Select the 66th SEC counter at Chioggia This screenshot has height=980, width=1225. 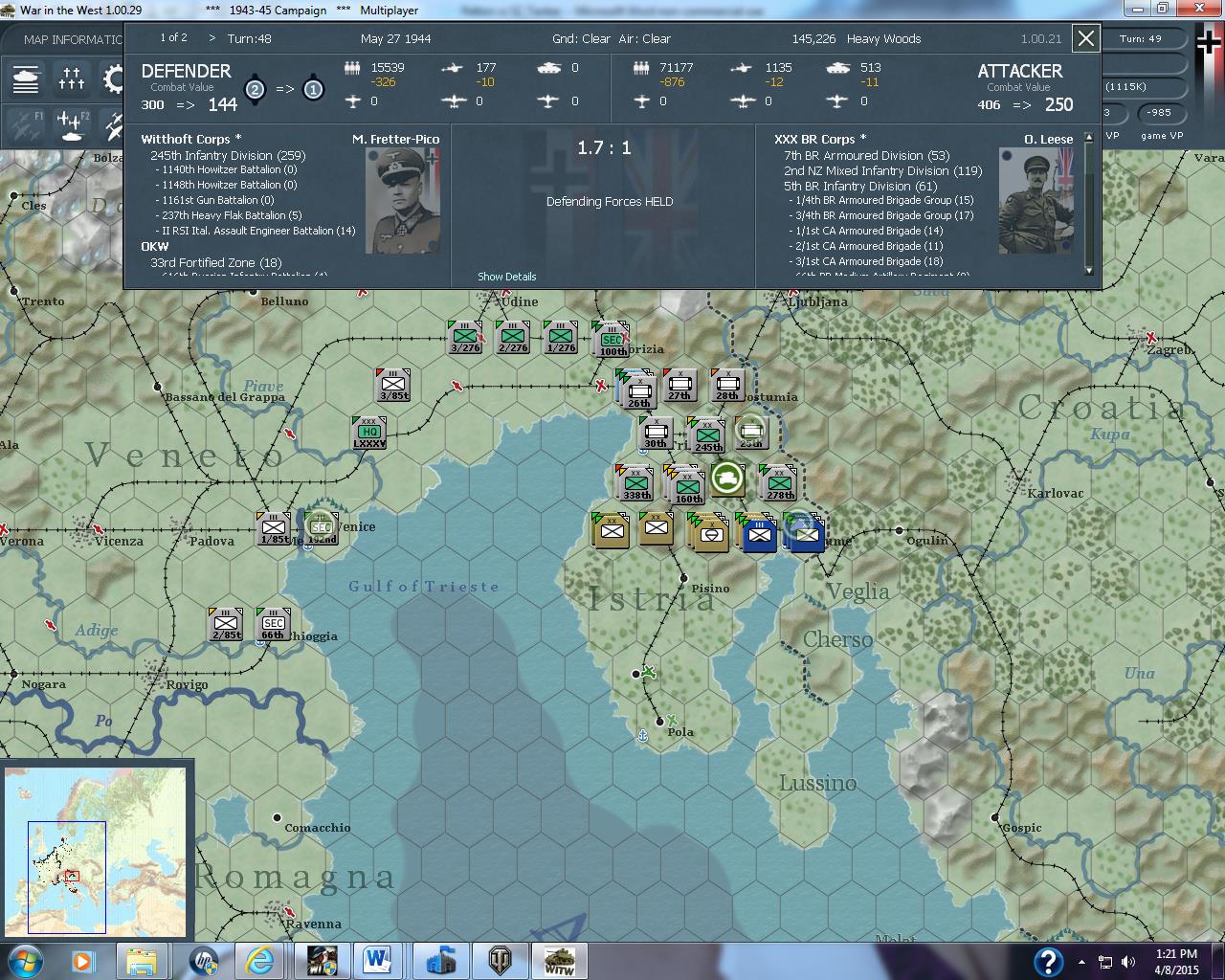(274, 624)
